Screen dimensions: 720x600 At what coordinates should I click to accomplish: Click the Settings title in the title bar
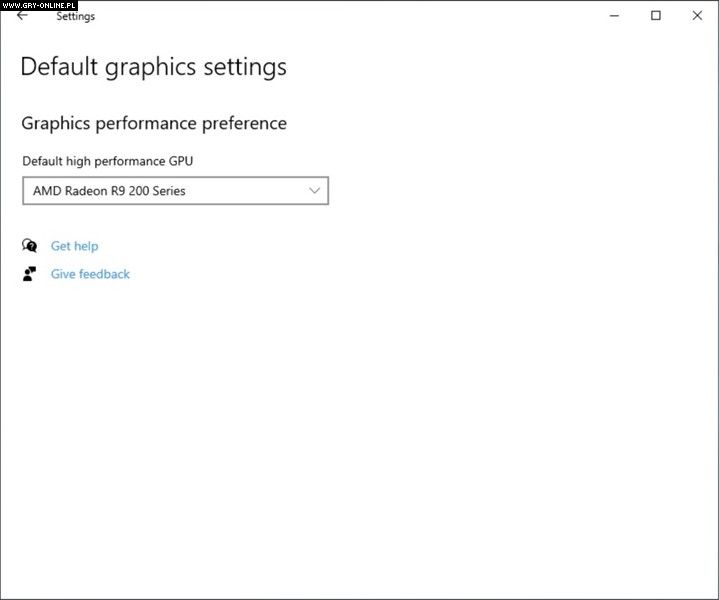pyautogui.click(x=75, y=16)
